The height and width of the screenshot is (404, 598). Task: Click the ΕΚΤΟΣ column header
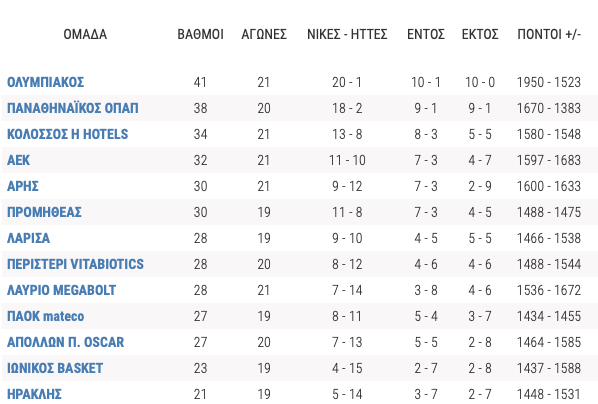point(480,34)
